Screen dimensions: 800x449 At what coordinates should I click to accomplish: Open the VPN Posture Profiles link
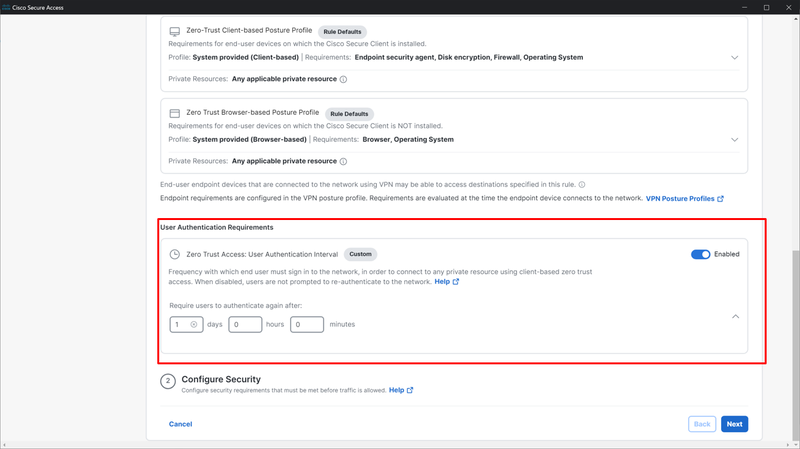click(x=685, y=198)
